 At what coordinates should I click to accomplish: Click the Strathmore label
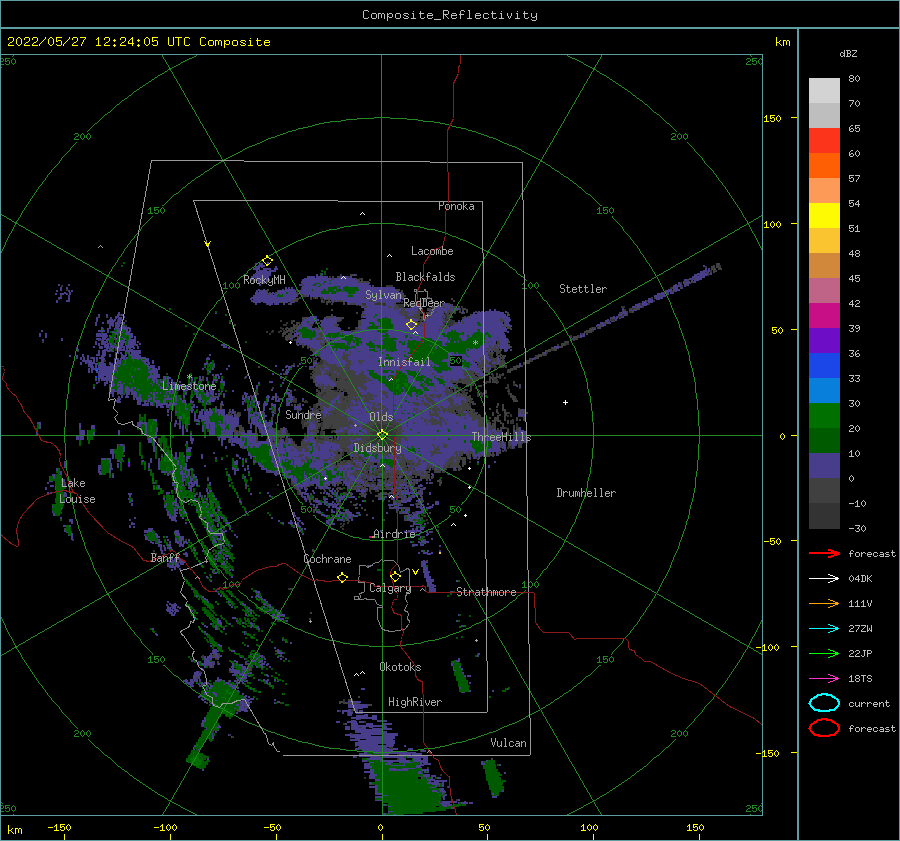(x=486, y=592)
